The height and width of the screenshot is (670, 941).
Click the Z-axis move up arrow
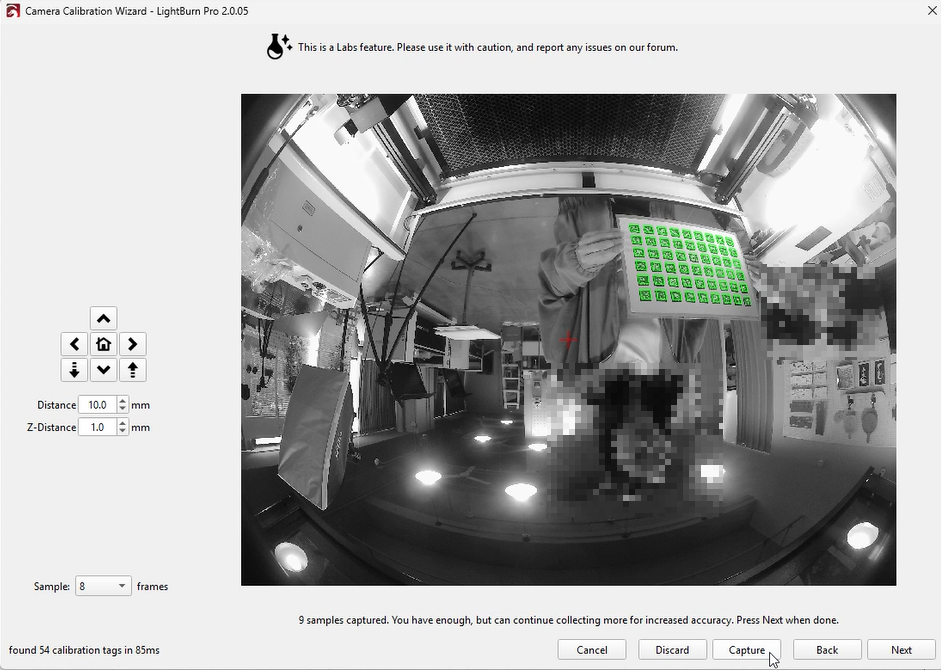(133, 370)
